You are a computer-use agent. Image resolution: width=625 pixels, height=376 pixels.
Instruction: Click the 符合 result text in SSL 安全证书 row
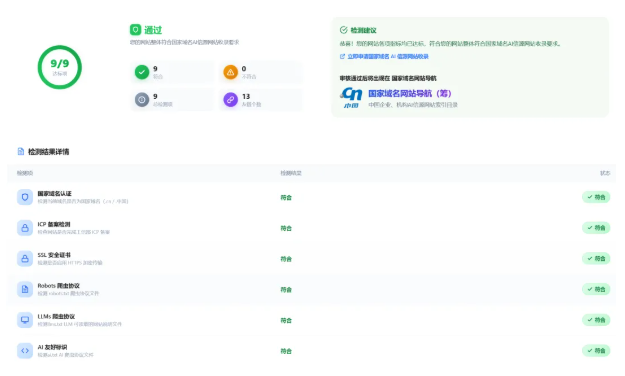click(x=286, y=259)
